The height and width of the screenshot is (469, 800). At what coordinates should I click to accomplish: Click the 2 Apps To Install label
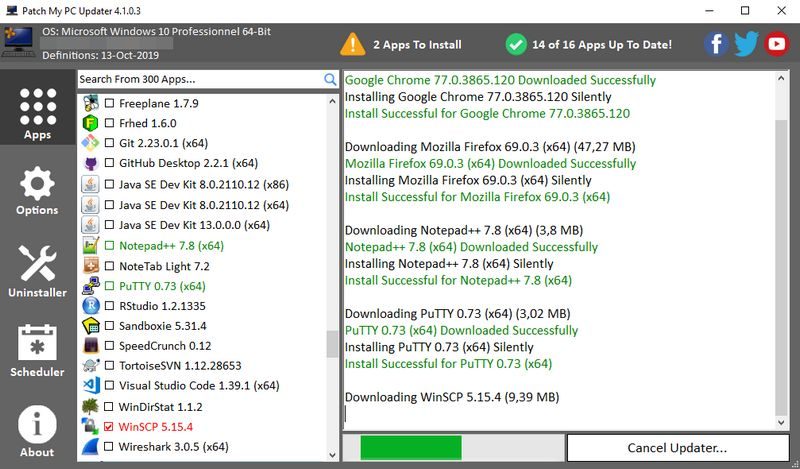coord(417,45)
